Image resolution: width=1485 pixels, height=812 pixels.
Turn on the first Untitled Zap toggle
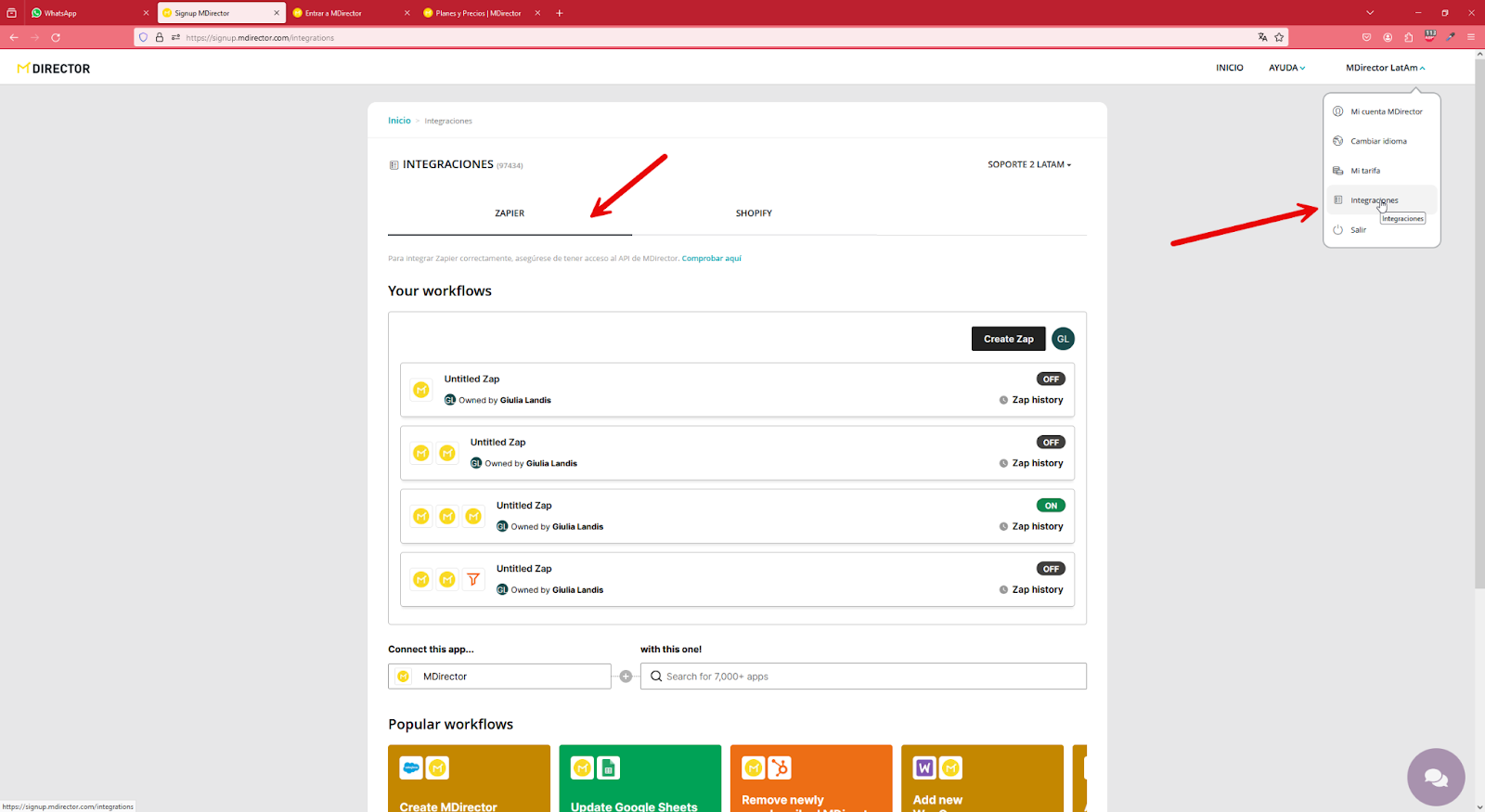point(1051,379)
